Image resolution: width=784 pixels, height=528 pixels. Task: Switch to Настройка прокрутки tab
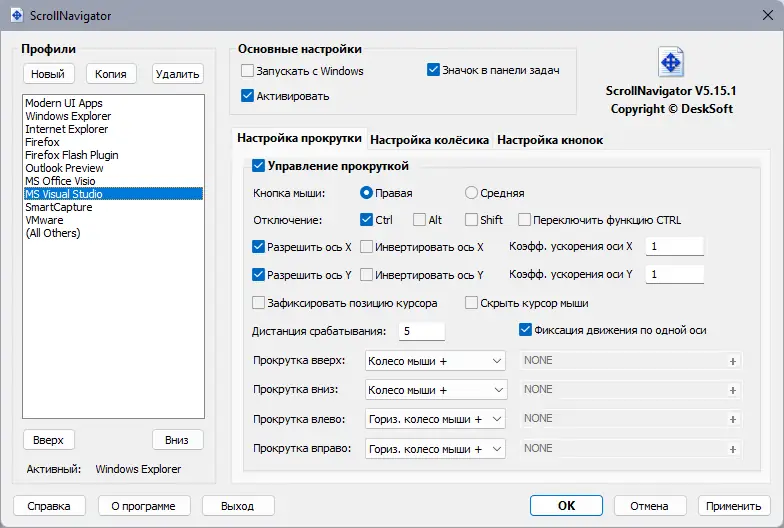click(x=299, y=138)
